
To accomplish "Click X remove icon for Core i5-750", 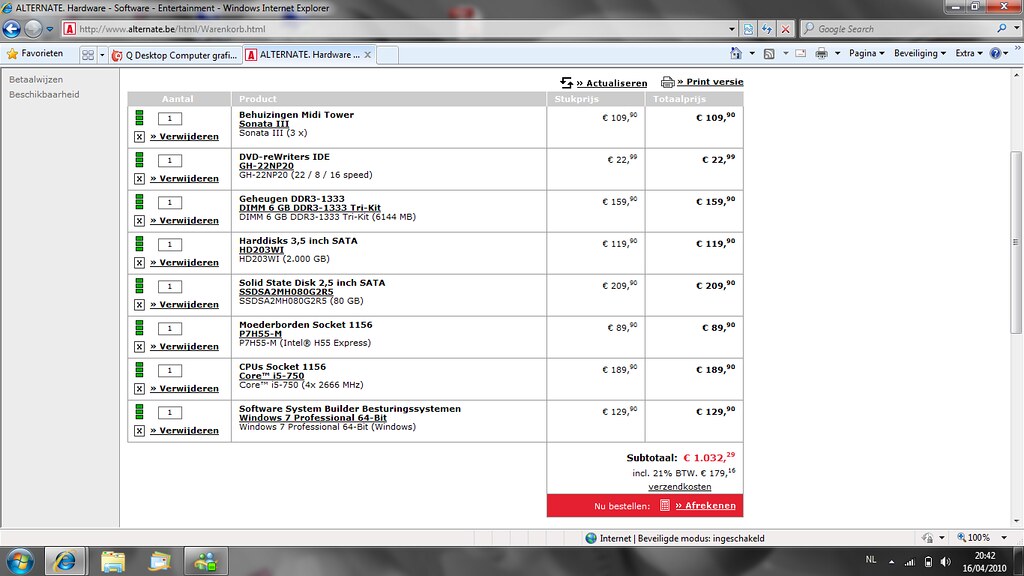I will [x=139, y=389].
